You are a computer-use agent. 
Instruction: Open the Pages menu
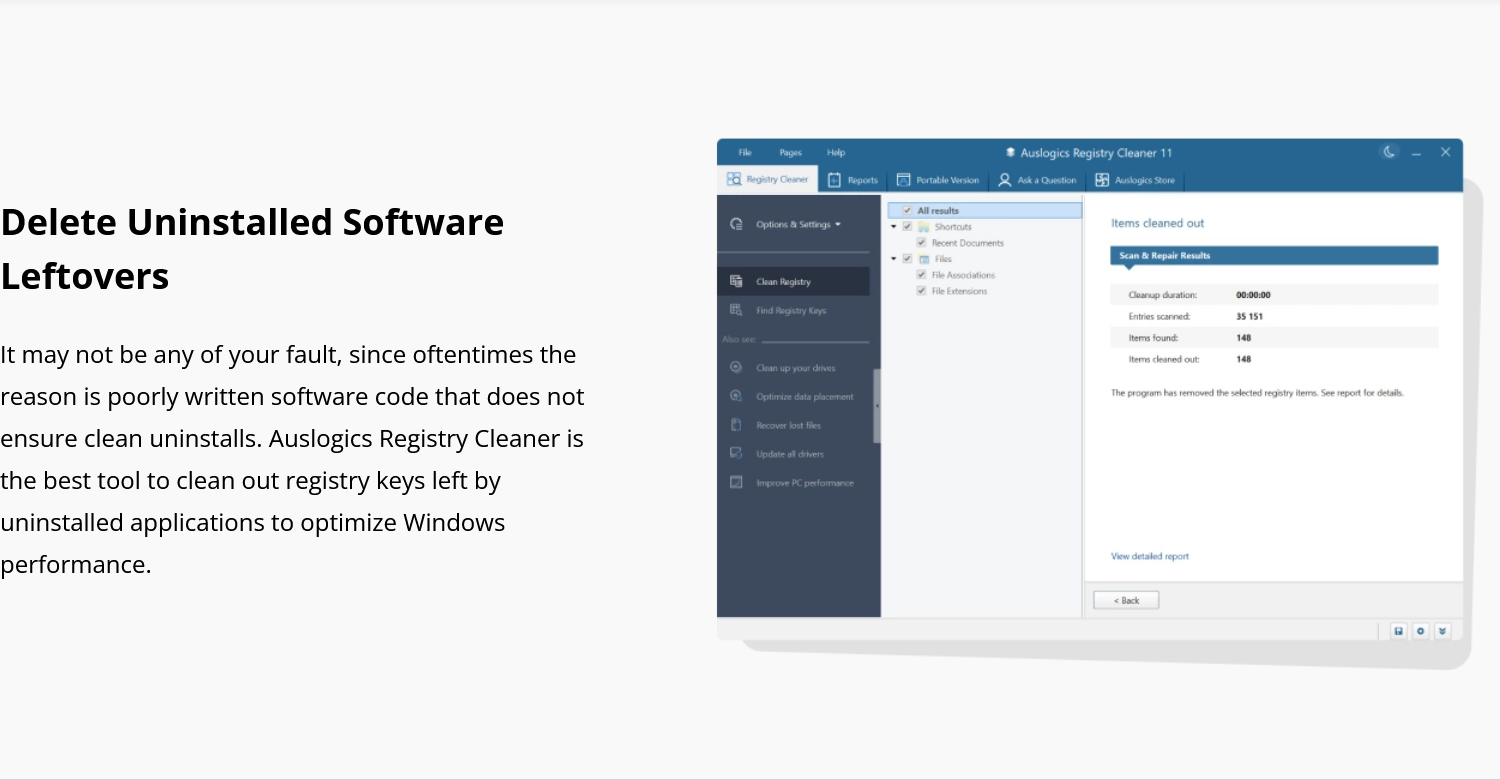click(791, 153)
